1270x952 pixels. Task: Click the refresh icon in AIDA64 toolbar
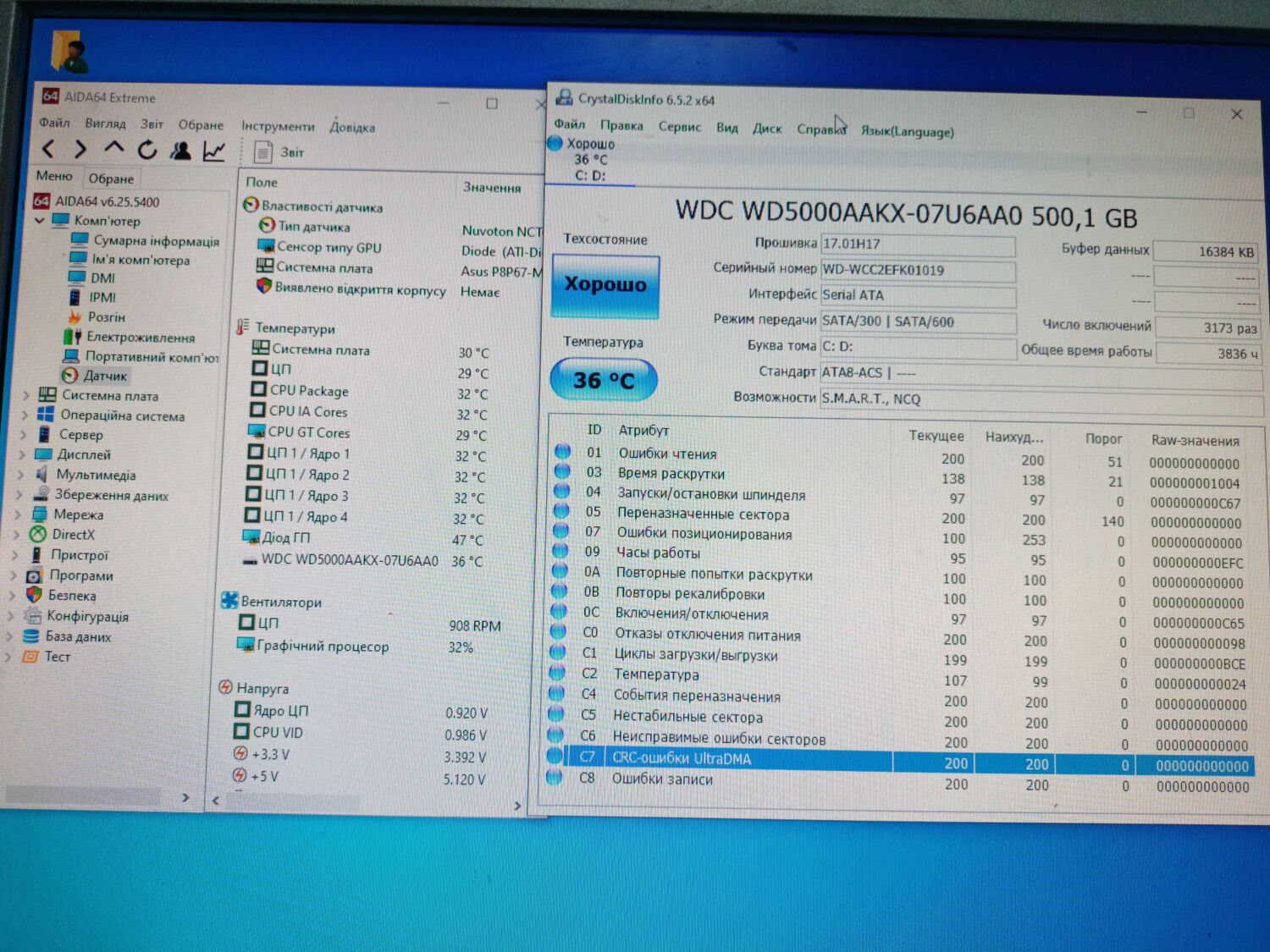point(147,150)
